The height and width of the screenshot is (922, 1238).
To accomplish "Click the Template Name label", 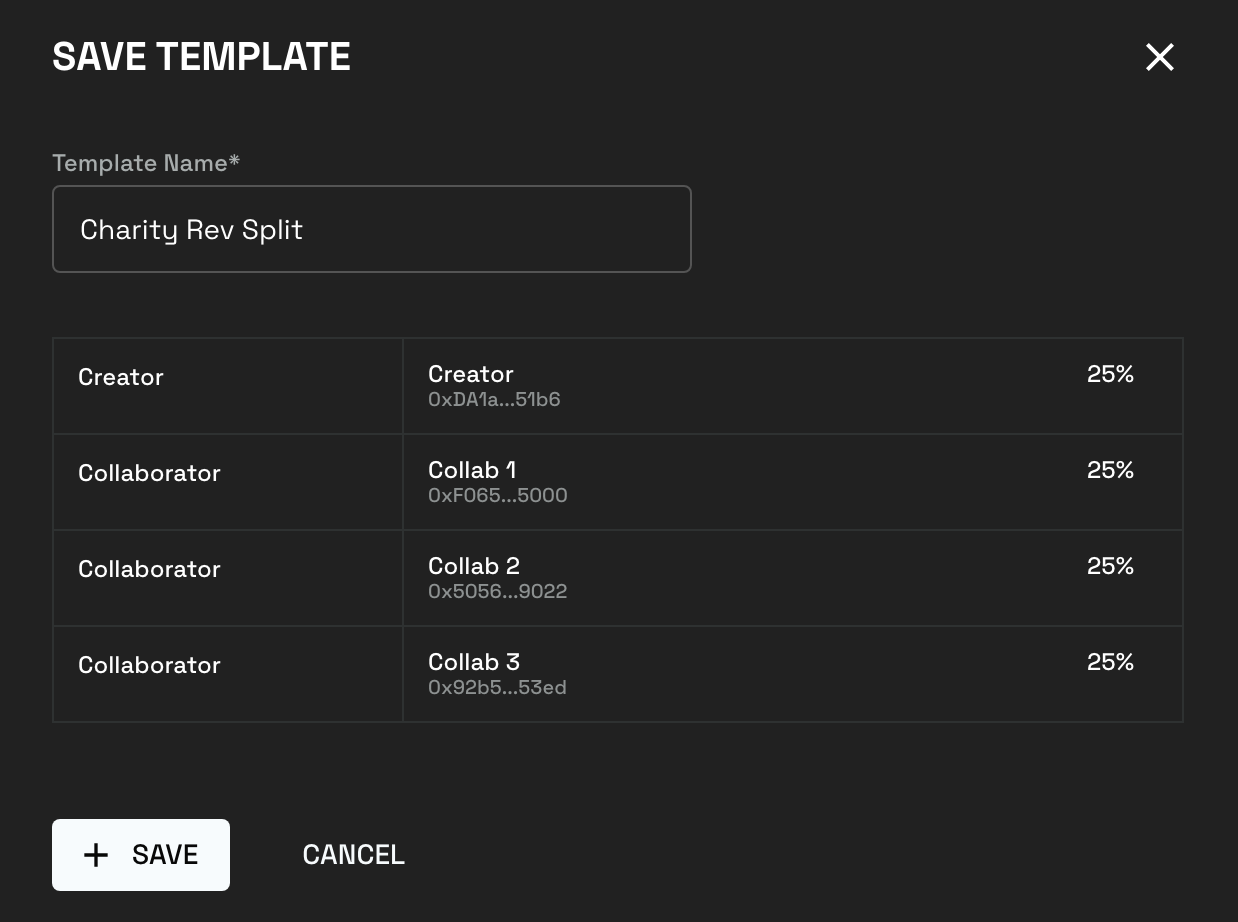I will (145, 163).
